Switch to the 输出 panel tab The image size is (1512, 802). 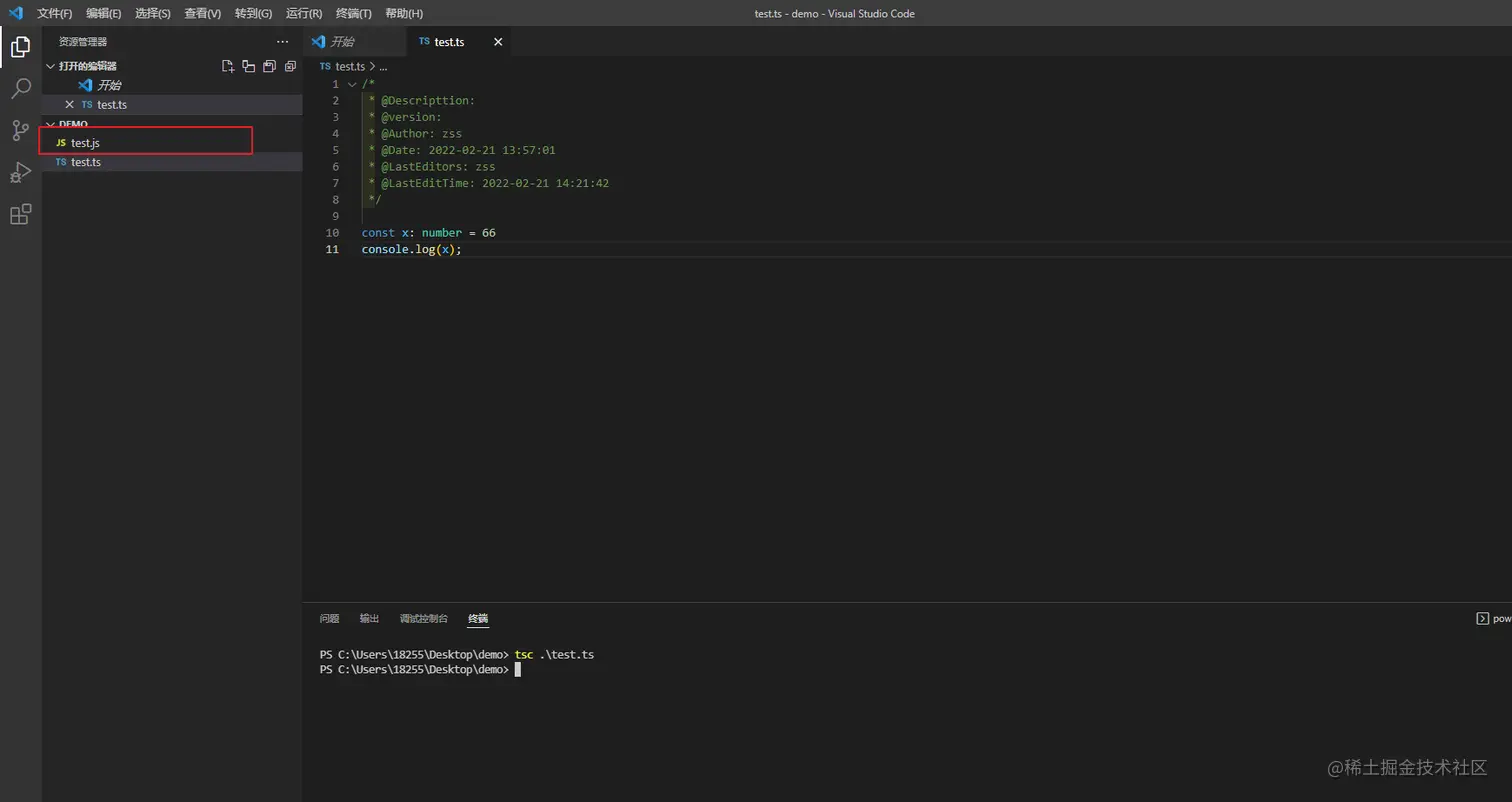[369, 619]
